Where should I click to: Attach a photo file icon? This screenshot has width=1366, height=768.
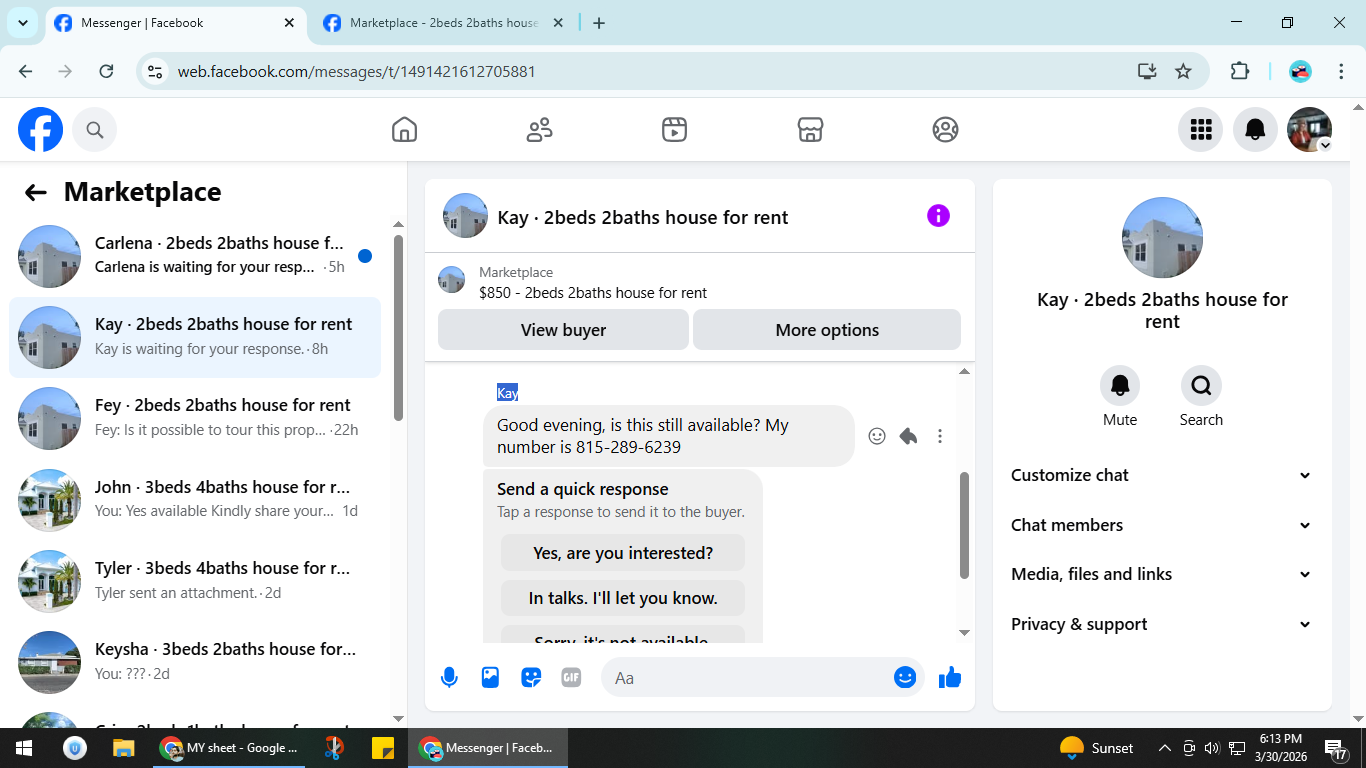click(490, 677)
